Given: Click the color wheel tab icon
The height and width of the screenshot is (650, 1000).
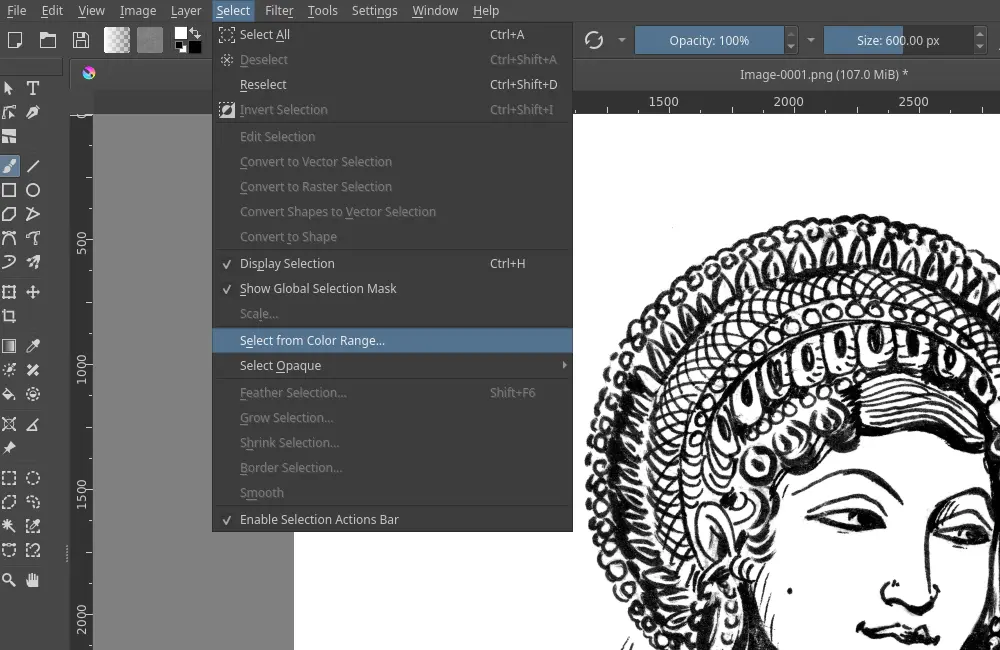Looking at the screenshot, I should [x=89, y=73].
